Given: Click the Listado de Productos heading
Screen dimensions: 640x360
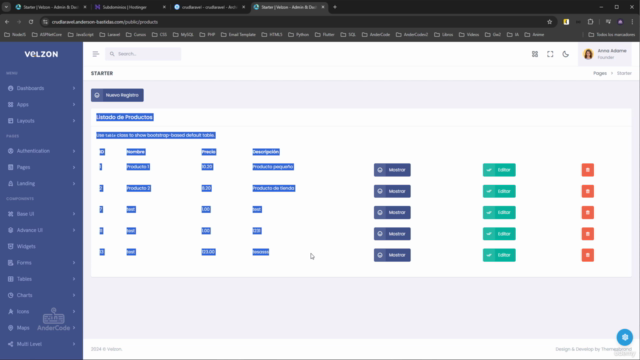Looking at the screenshot, I should click(124, 117).
